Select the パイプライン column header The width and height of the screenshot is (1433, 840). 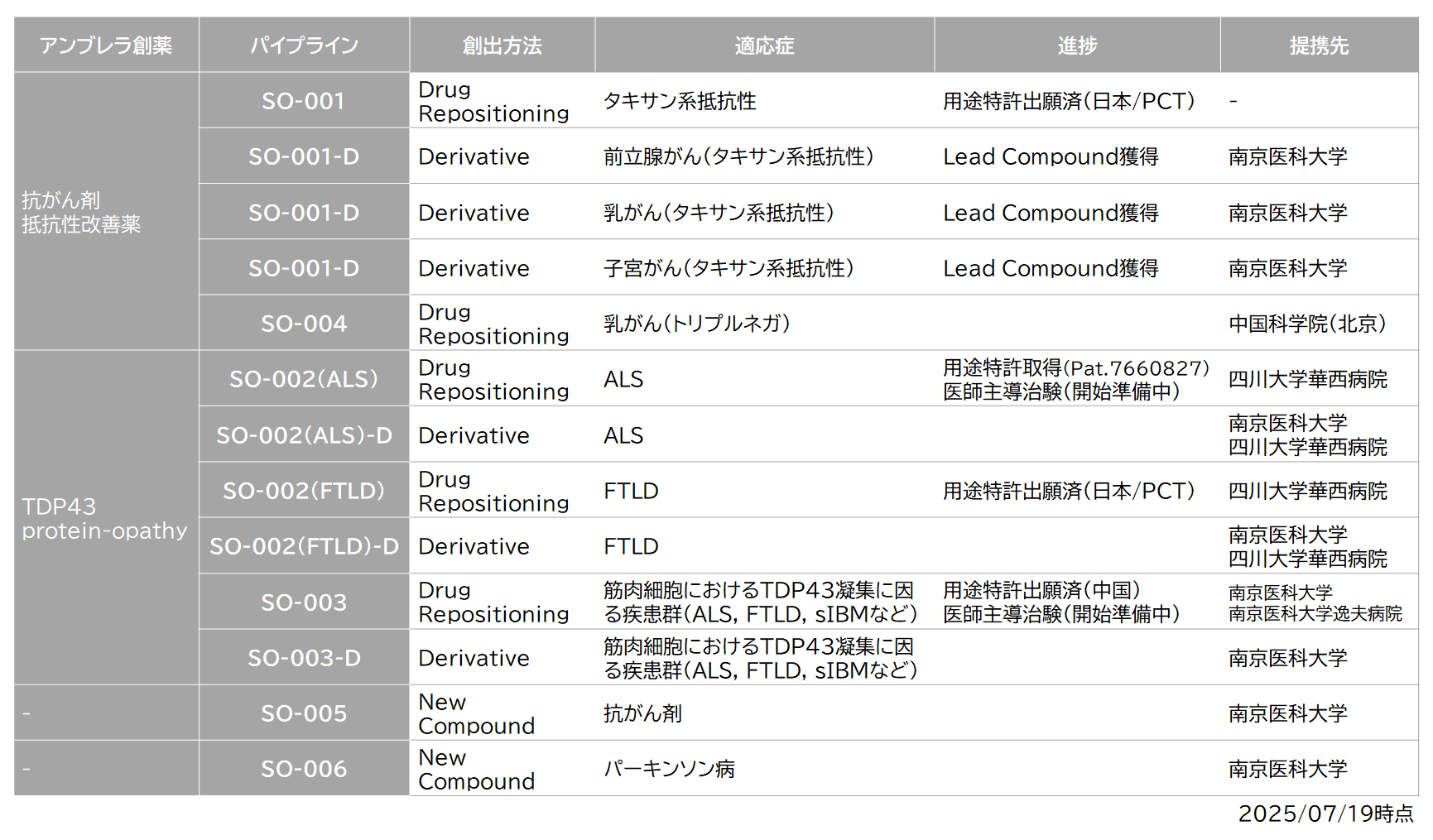pos(304,46)
